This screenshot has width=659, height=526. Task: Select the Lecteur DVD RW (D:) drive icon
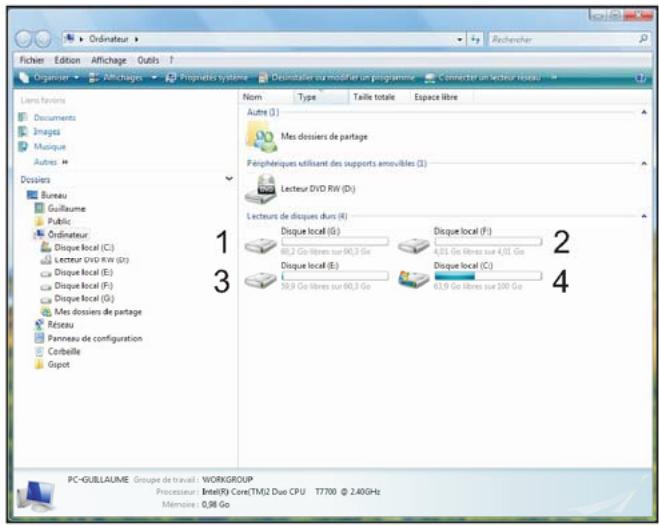(x=261, y=189)
